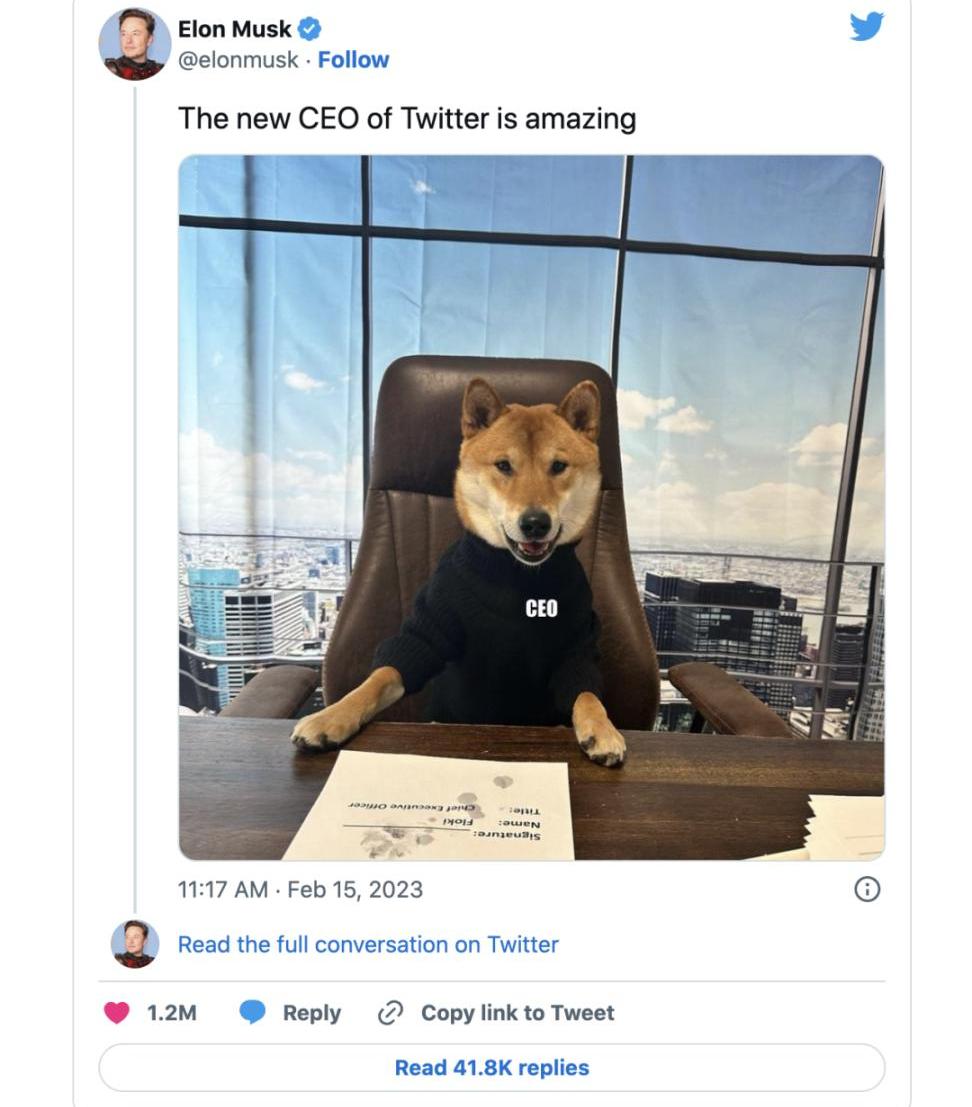This screenshot has width=972, height=1107.
Task: Read the full conversation on Twitter
Action: pyautogui.click(x=368, y=944)
